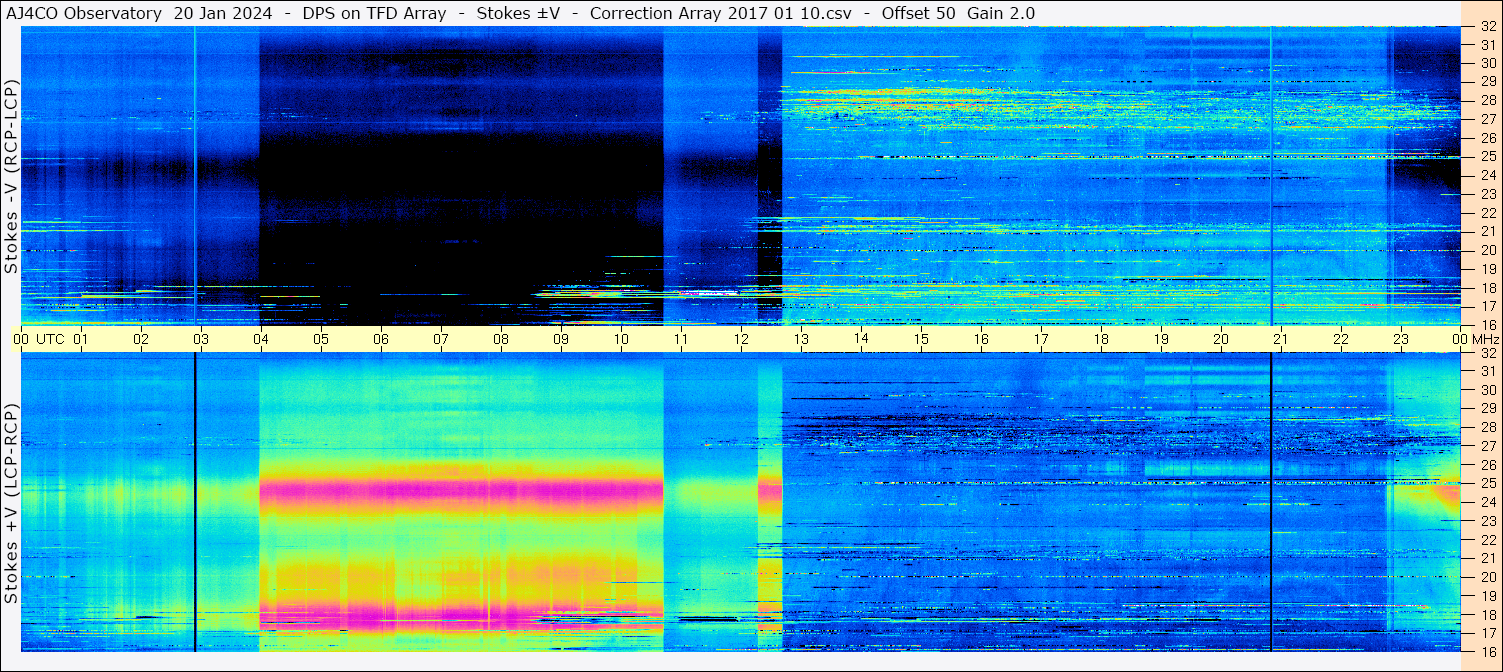Click hour tick '20' on UTC axis
1503x672 pixels.
[1220, 339]
